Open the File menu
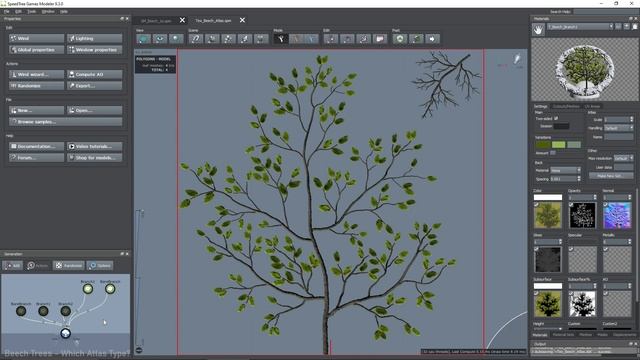The width and height of the screenshot is (640, 360). point(7,11)
